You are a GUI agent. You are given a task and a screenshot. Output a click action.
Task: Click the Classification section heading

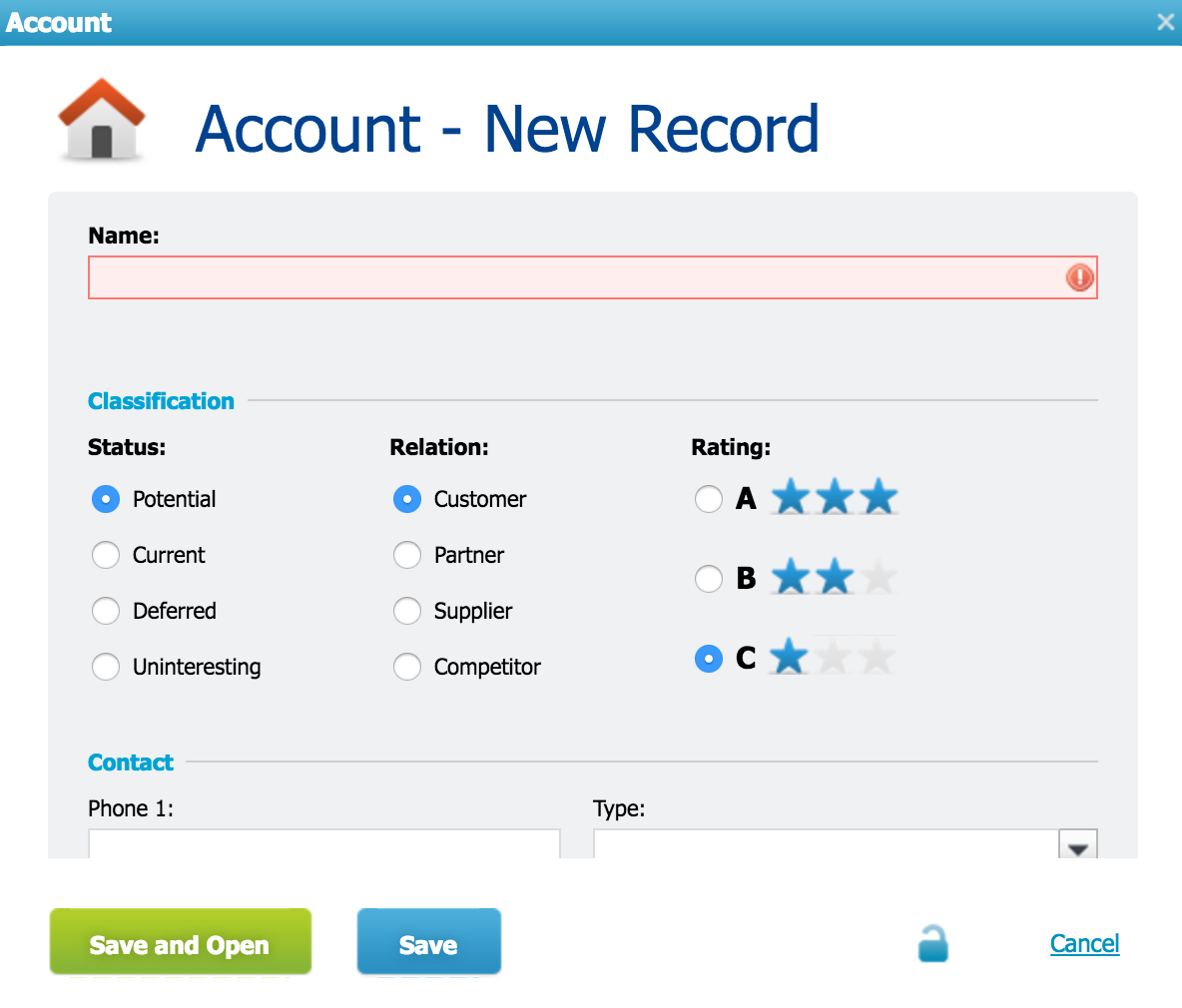pos(162,401)
